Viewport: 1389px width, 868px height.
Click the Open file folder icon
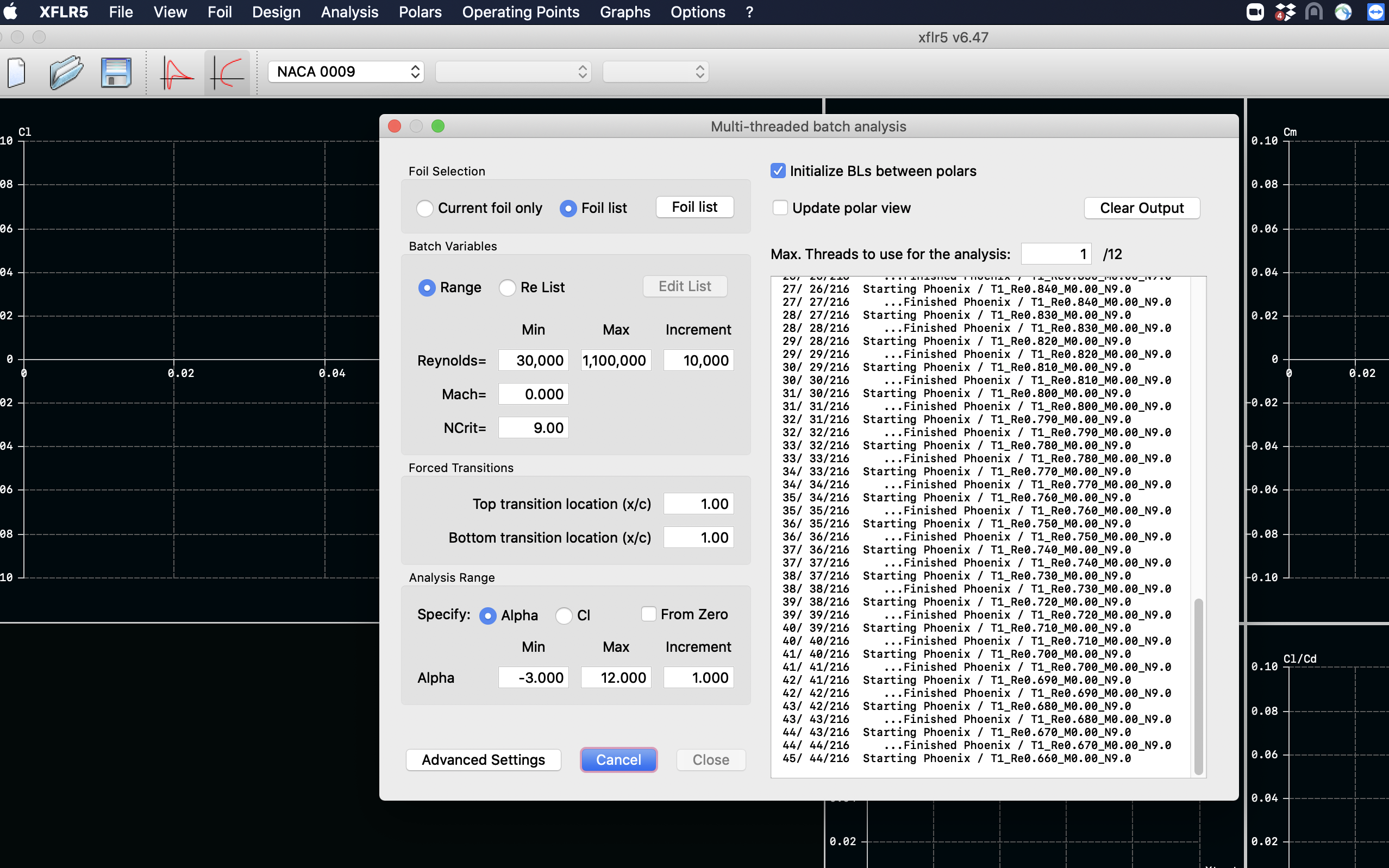click(66, 72)
